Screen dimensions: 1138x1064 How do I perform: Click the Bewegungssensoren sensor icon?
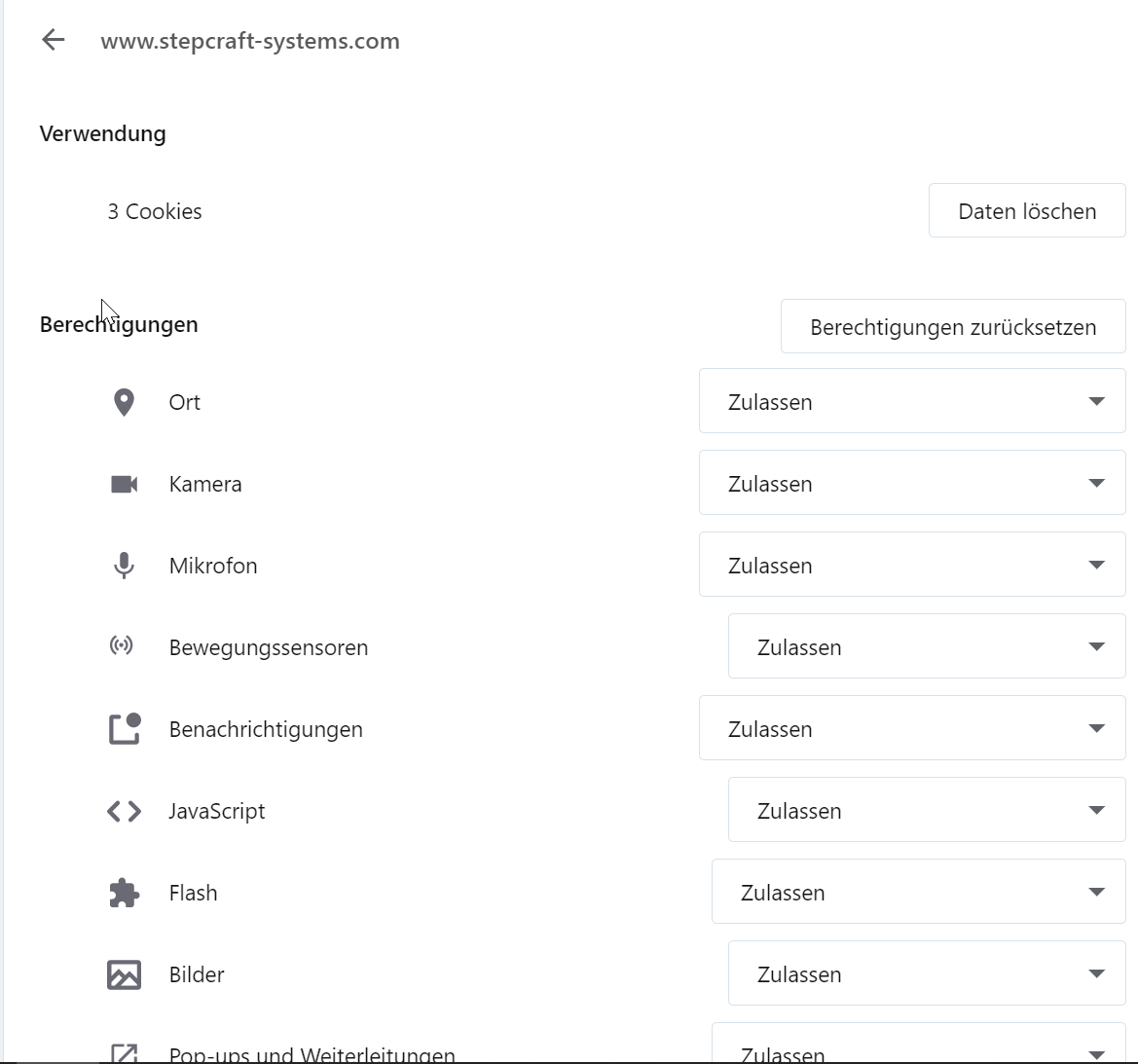(122, 645)
